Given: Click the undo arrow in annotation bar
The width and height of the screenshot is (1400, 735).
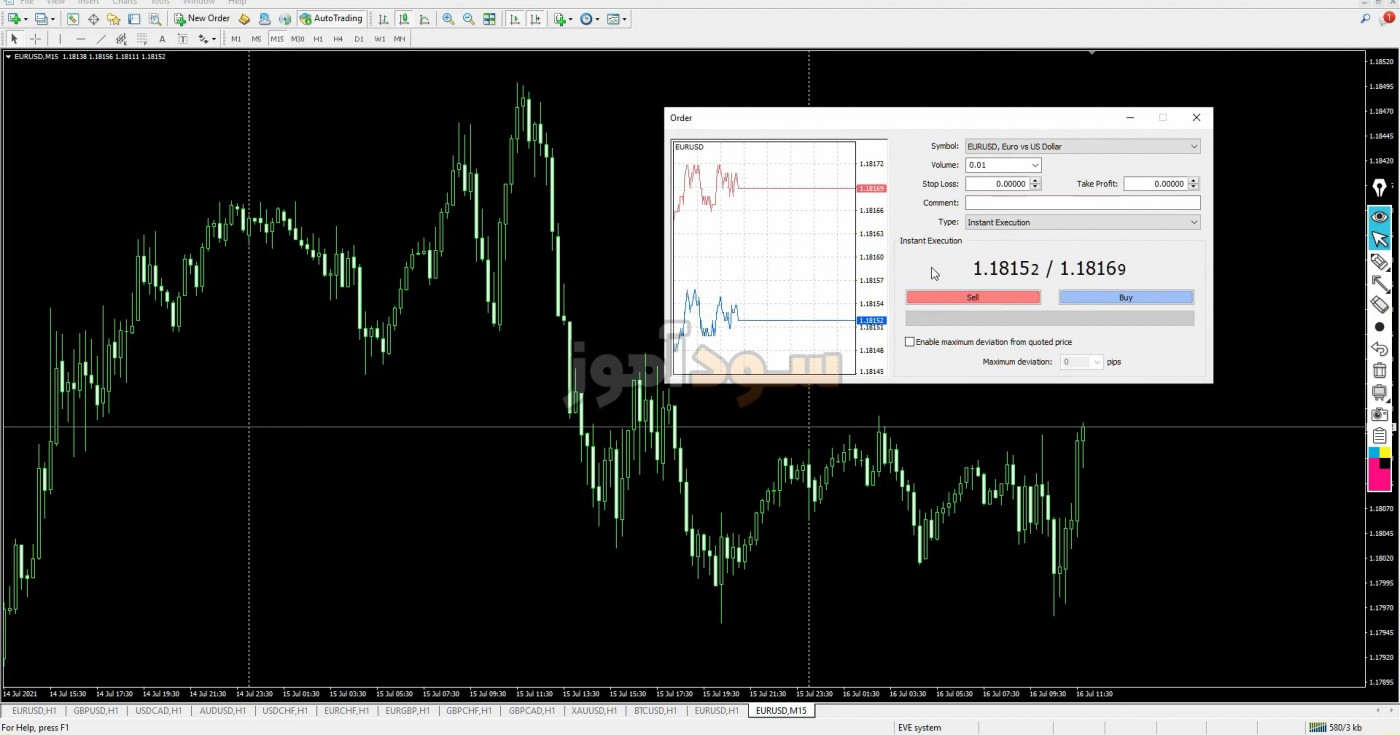Looking at the screenshot, I should point(1380,349).
